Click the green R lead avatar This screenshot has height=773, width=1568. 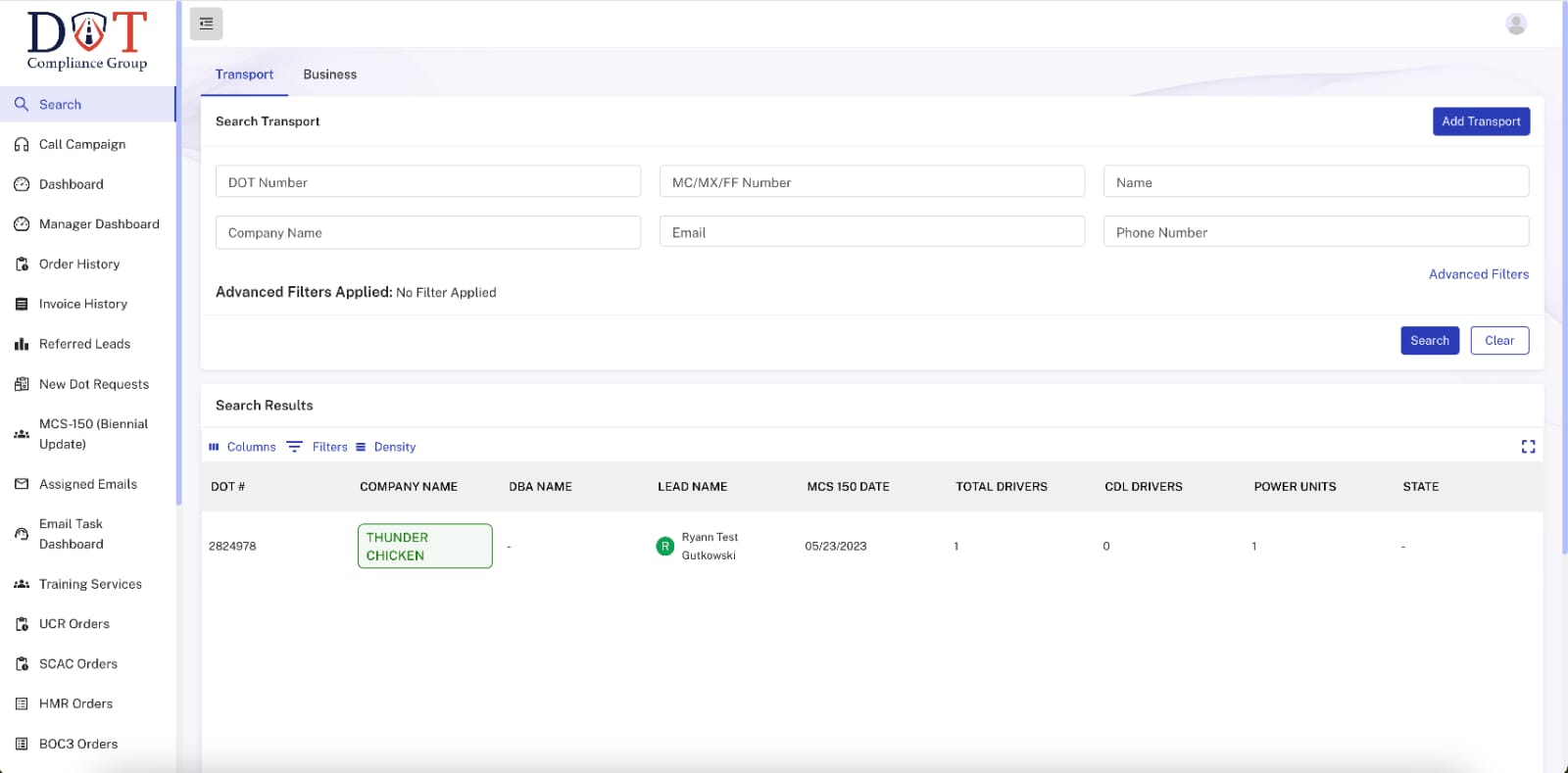point(664,547)
